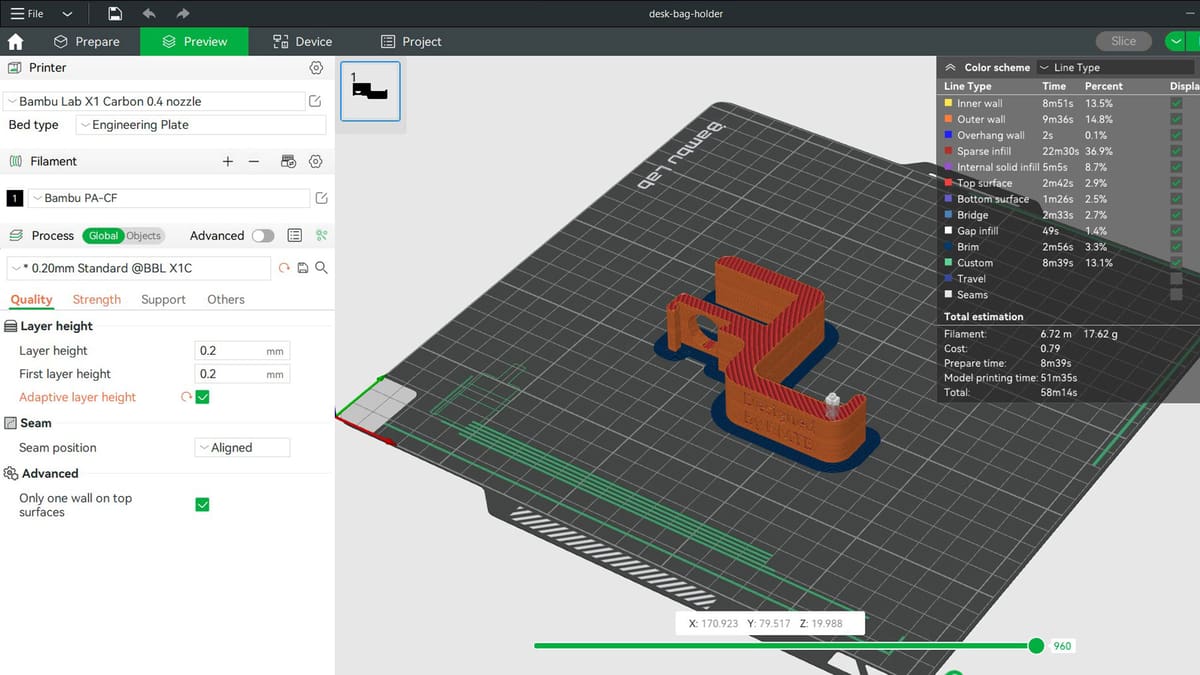This screenshot has height=675, width=1200.
Task: Hide Inner wall lines display checkbox
Action: [1176, 103]
